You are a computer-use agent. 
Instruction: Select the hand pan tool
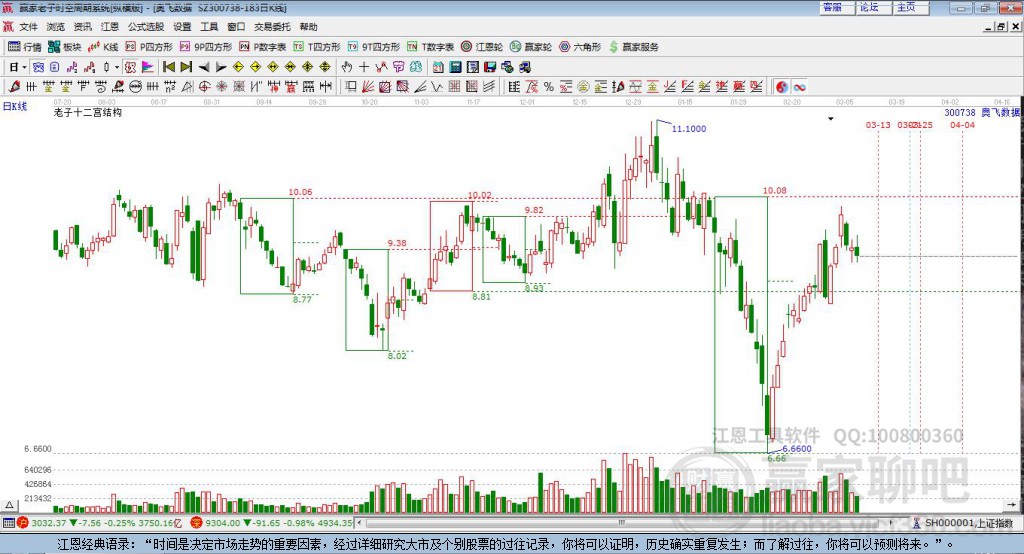[x=347, y=67]
